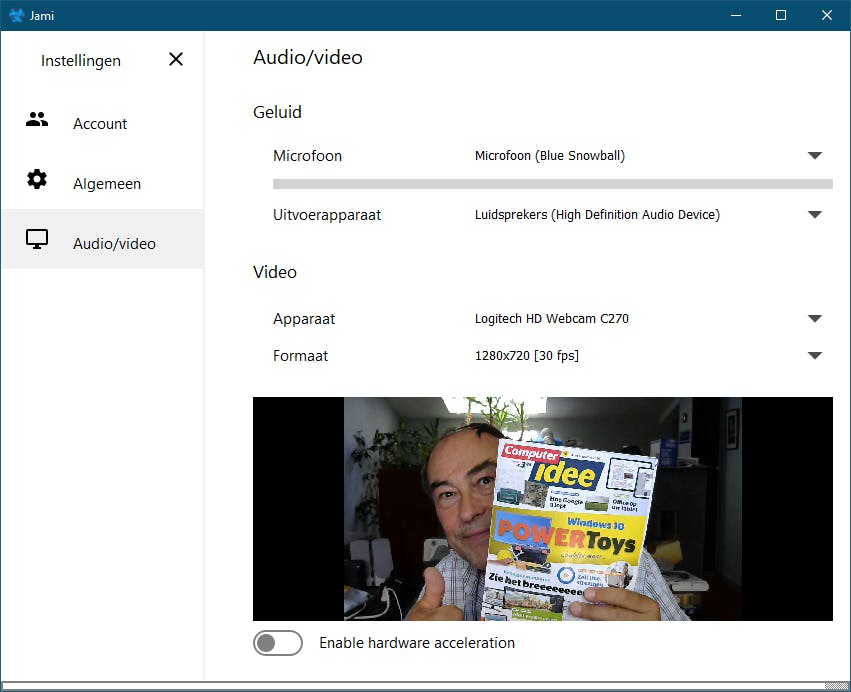Expand the Formaat resolution dropdown
The height and width of the screenshot is (692, 851).
pos(815,355)
